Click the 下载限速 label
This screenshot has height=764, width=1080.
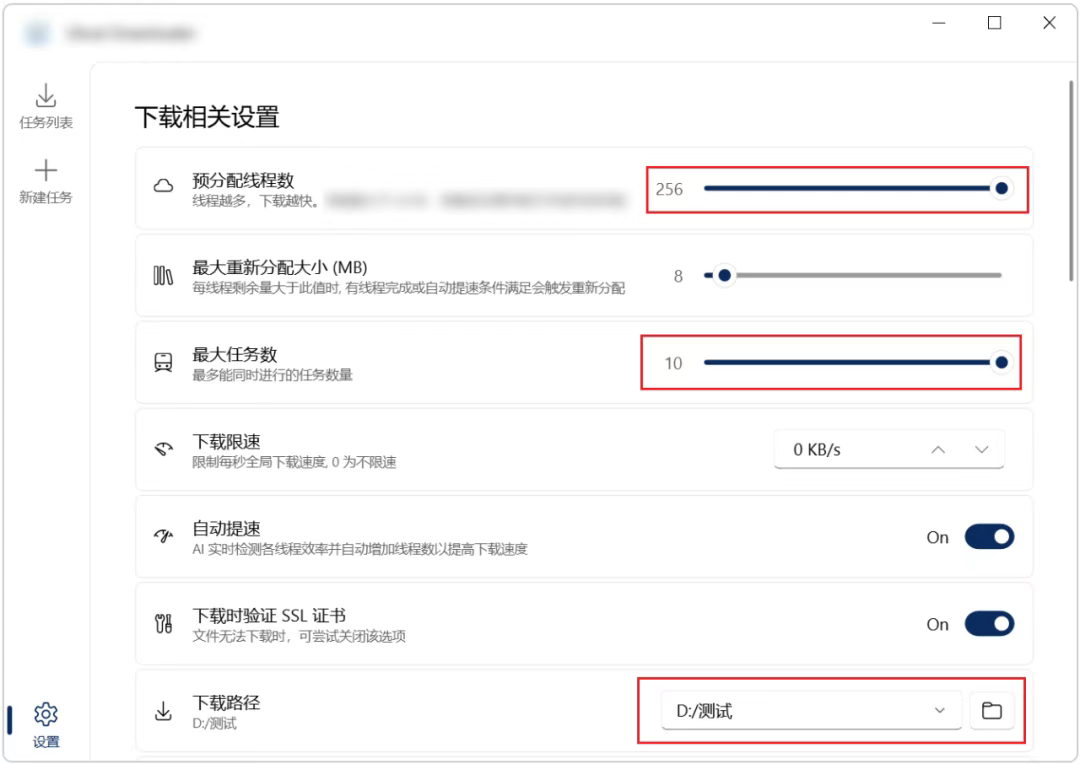click(x=226, y=442)
